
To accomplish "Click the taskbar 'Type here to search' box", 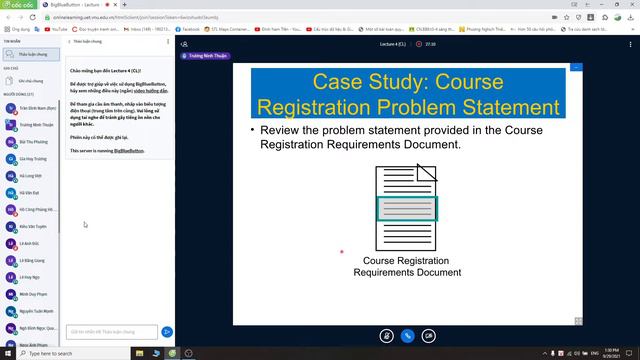I will pyautogui.click(x=73, y=353).
